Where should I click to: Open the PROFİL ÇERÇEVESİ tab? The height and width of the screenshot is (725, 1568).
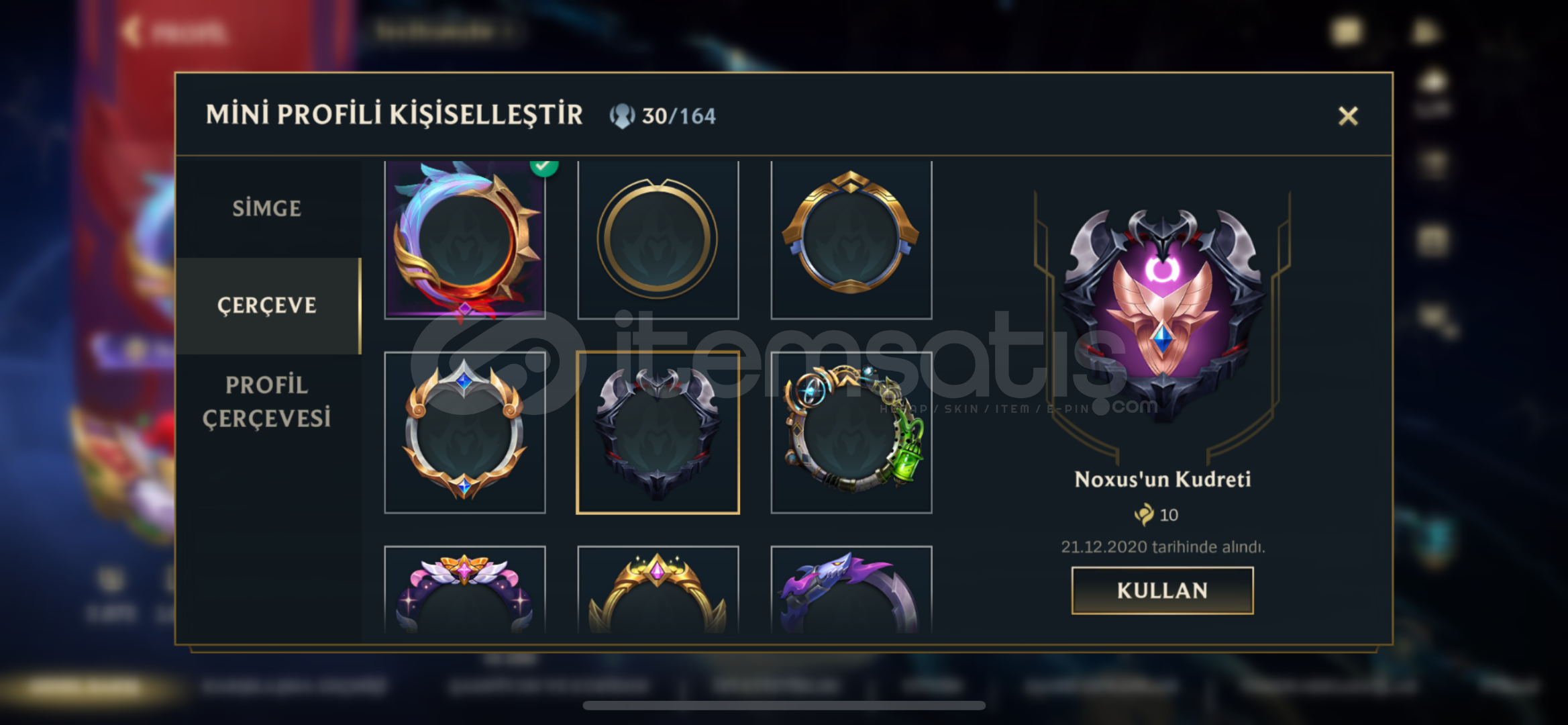(x=267, y=401)
